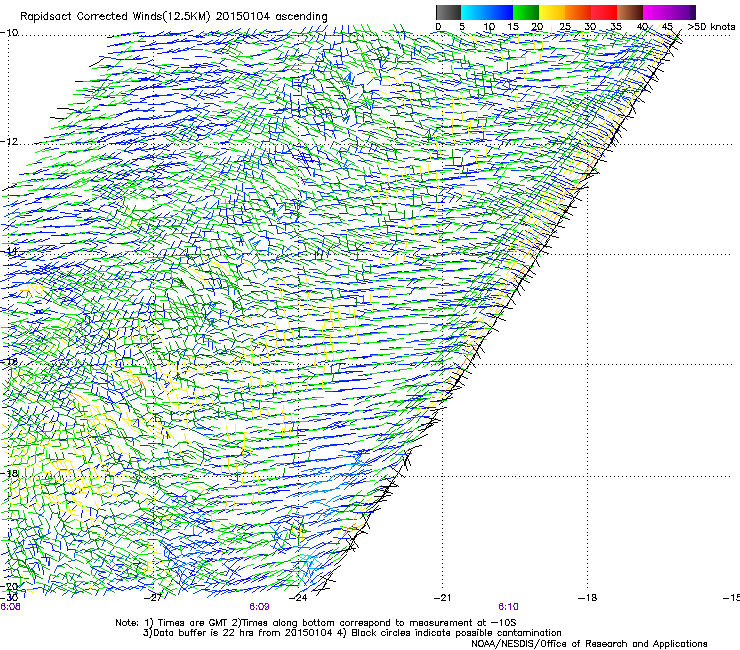Click the legend label '35'
The width and height of the screenshot is (740, 650).
[x=616, y=26]
